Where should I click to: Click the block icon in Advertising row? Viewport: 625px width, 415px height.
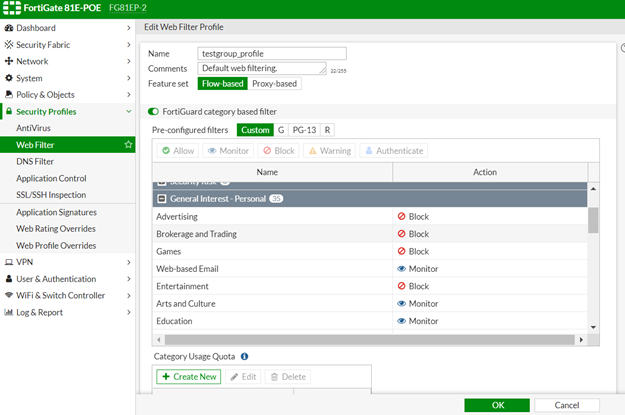401,216
